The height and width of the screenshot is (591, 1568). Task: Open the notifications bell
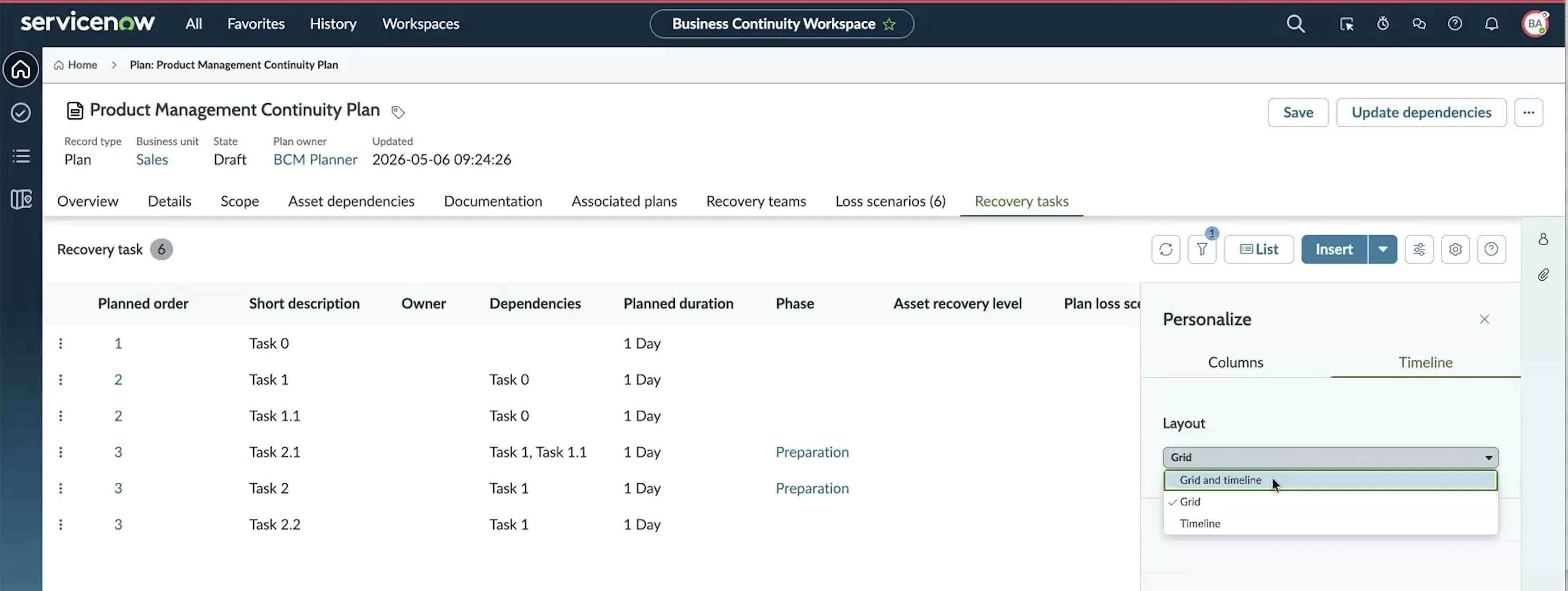point(1491,24)
